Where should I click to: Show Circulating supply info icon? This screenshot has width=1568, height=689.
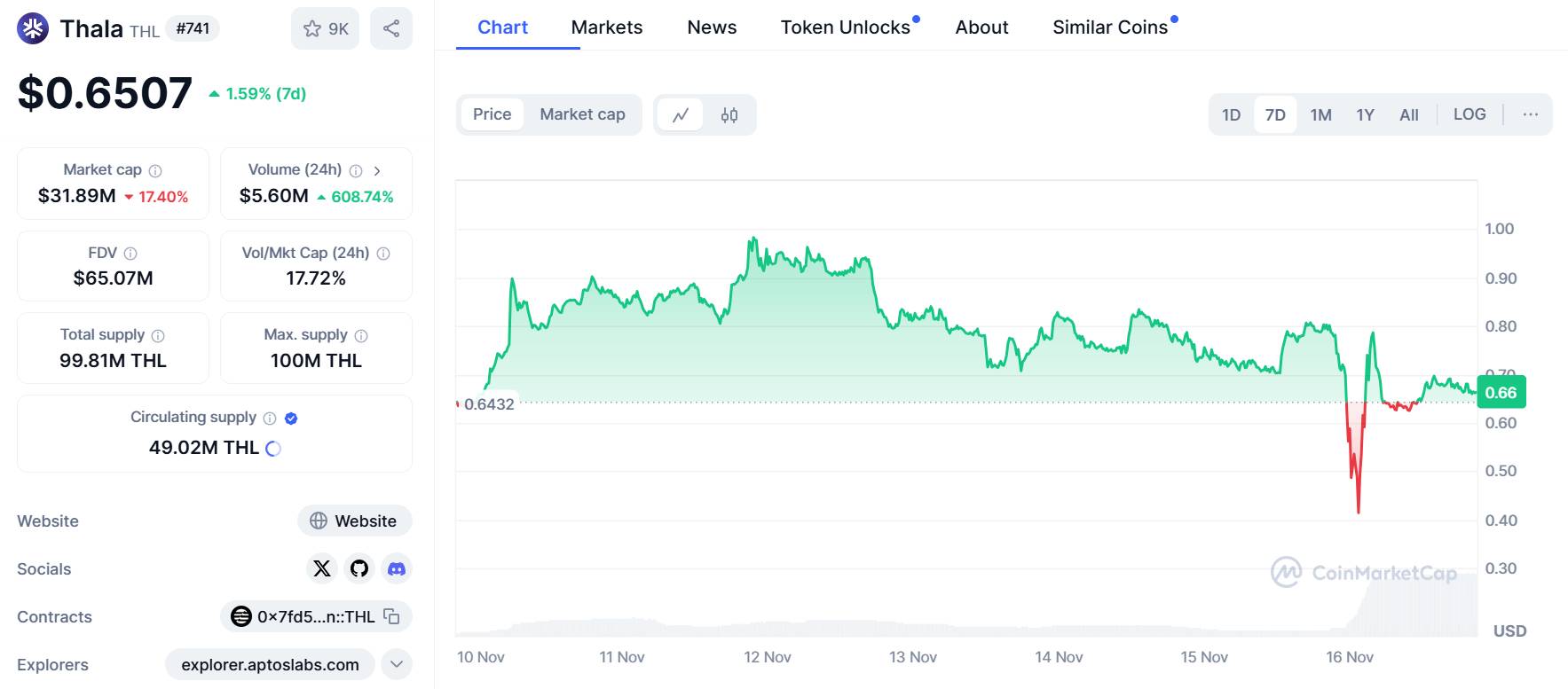(270, 418)
